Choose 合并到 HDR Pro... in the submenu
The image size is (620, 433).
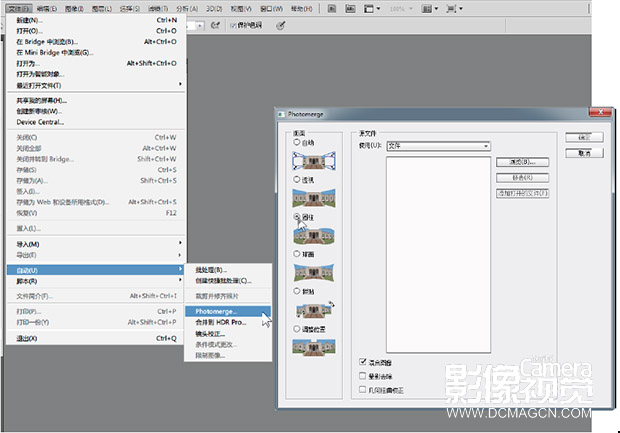(228, 322)
